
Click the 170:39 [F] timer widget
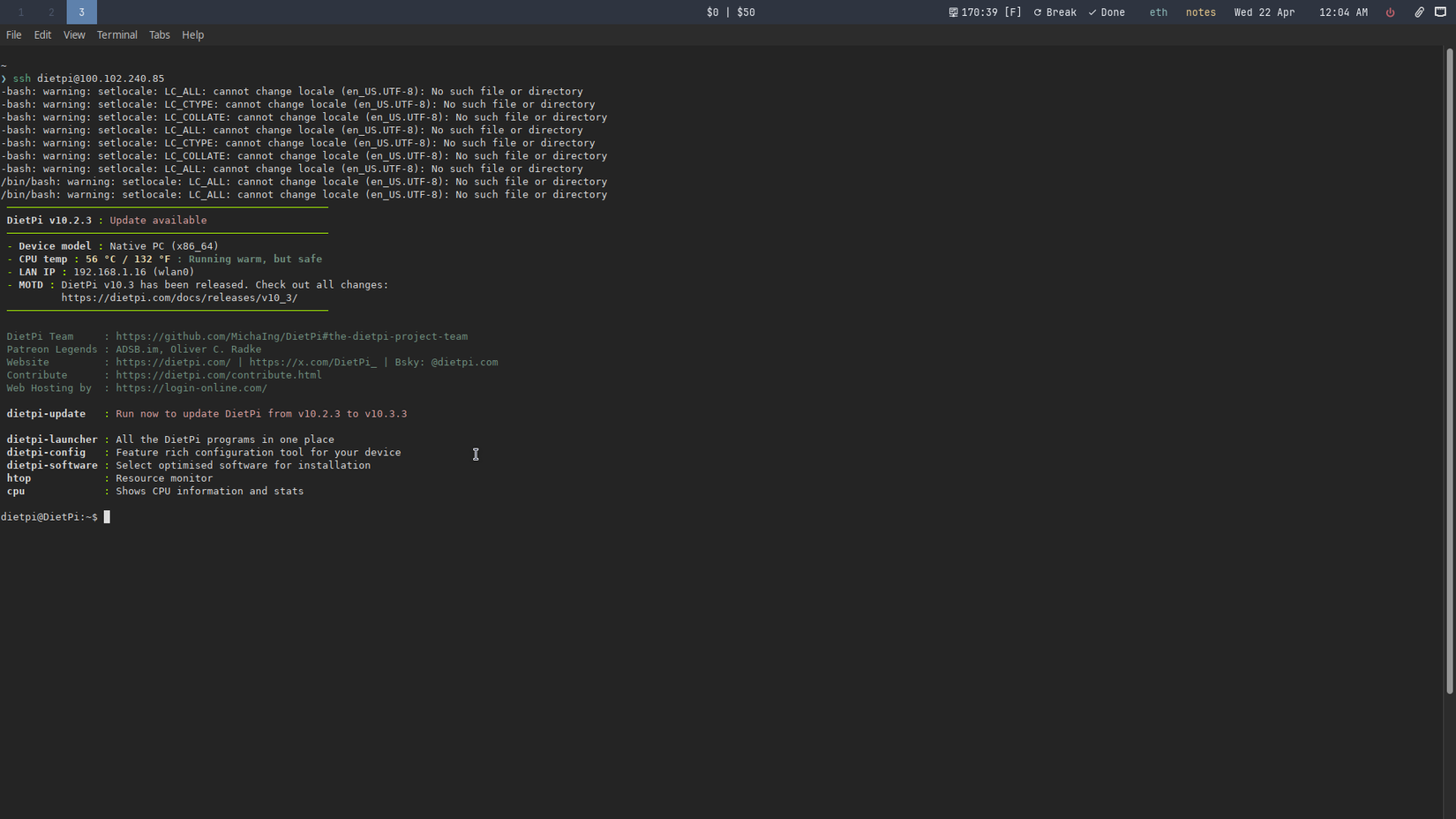pos(985,12)
